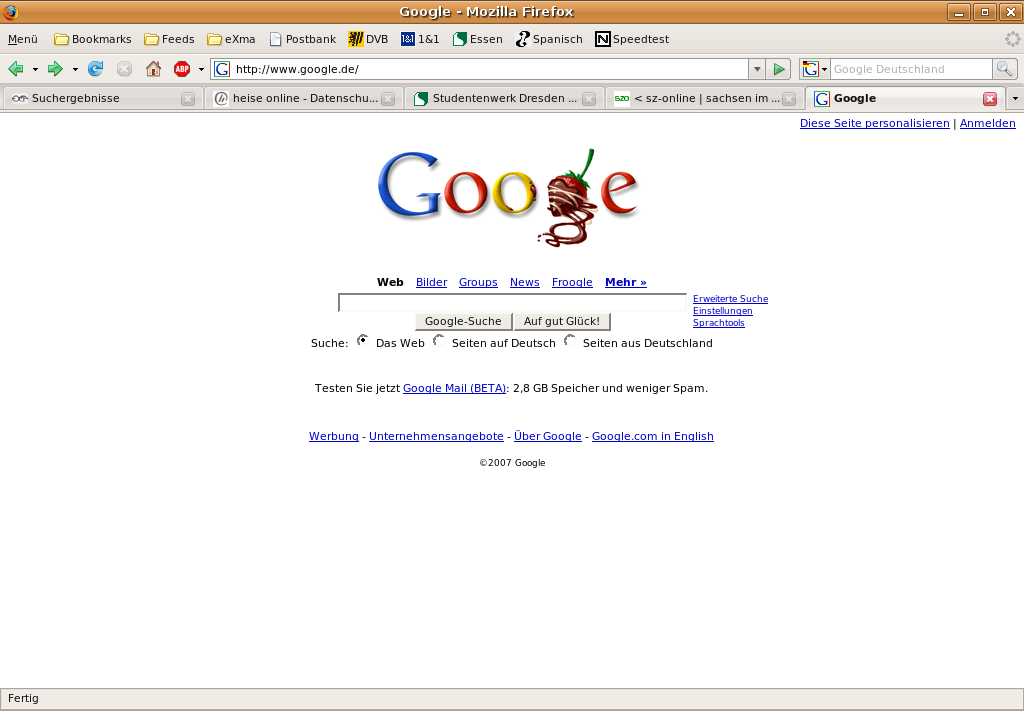Image resolution: width=1024 pixels, height=711 pixels.
Task: Switch to the Suchergebnisse tab
Action: [103, 99]
